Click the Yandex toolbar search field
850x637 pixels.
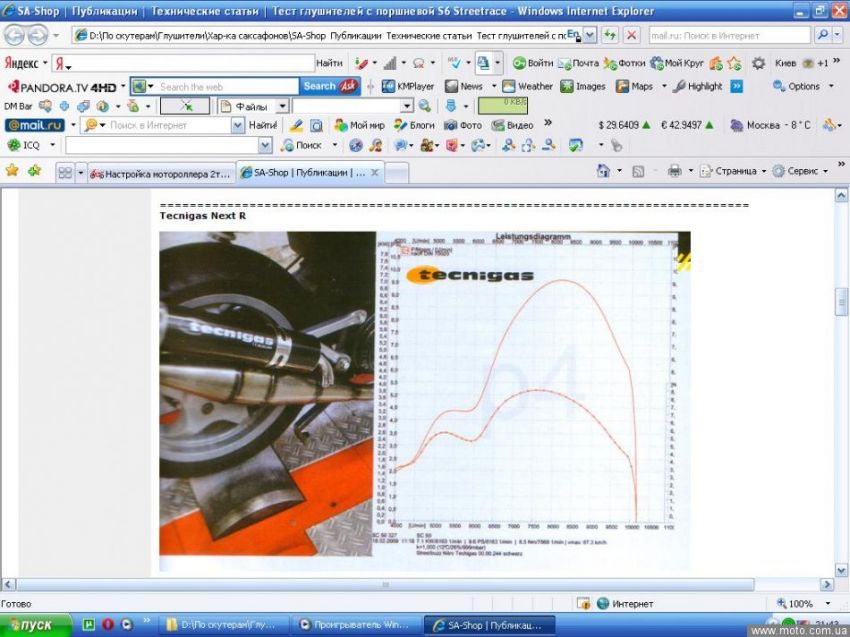184,63
